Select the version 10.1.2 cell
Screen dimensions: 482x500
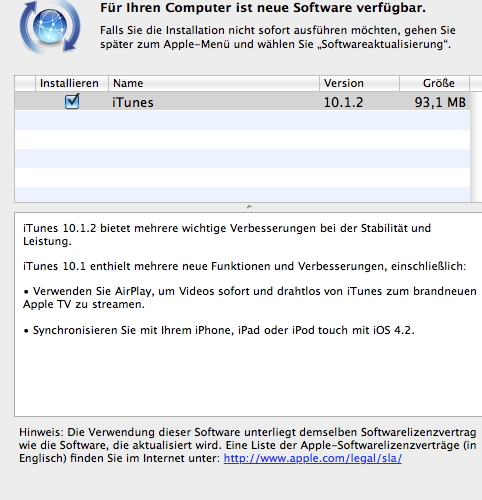[343, 102]
